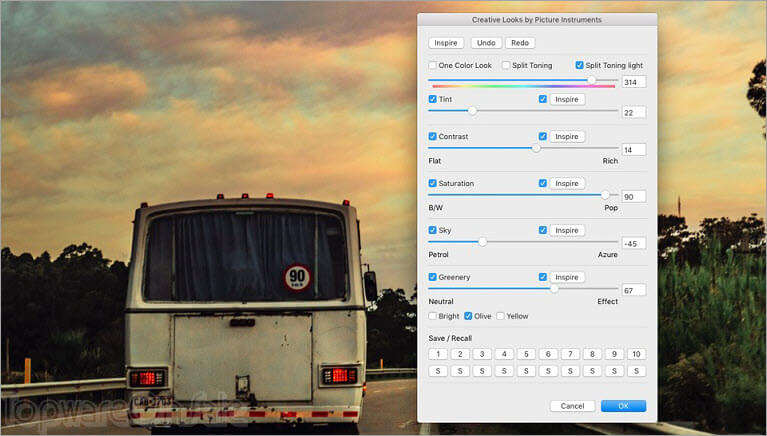Enable the Split Toning checkbox
The width and height of the screenshot is (767, 436).
tap(506, 65)
